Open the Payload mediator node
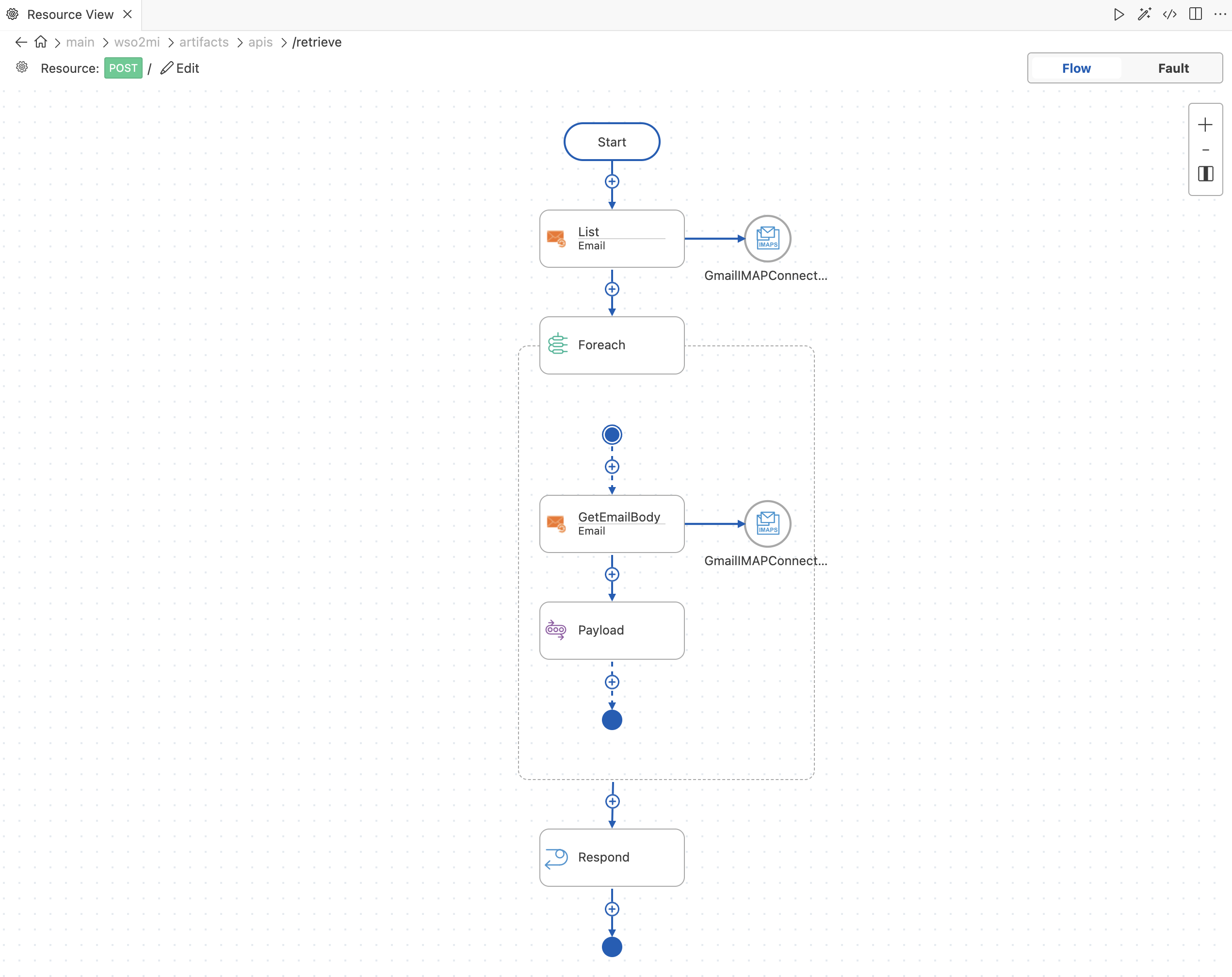 click(612, 630)
